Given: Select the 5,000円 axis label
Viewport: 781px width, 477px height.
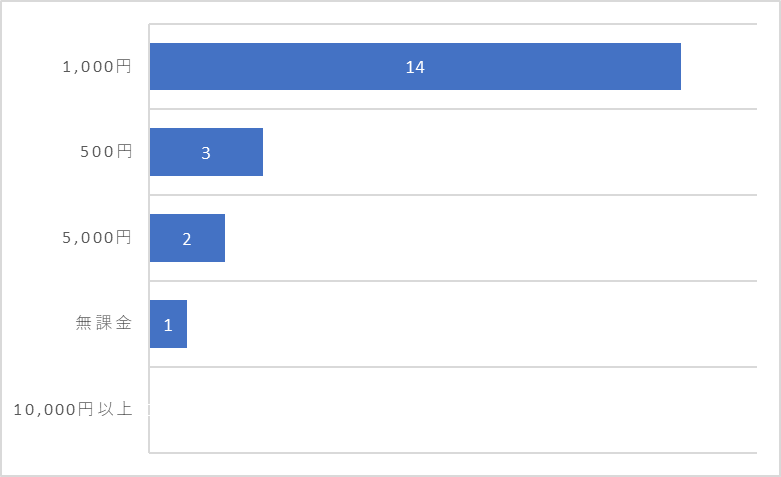Looking at the screenshot, I should 97,238.
